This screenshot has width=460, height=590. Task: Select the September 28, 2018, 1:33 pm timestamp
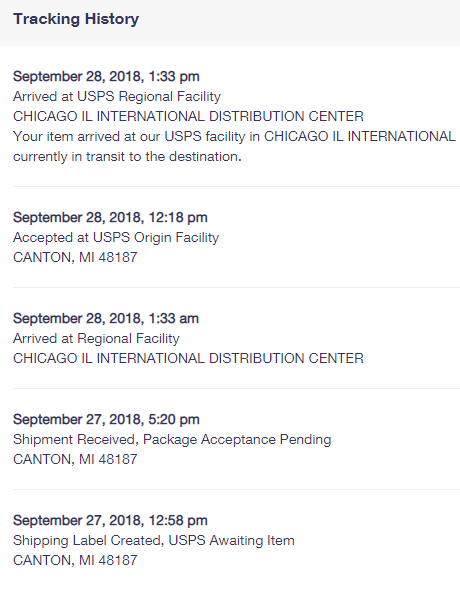point(106,76)
